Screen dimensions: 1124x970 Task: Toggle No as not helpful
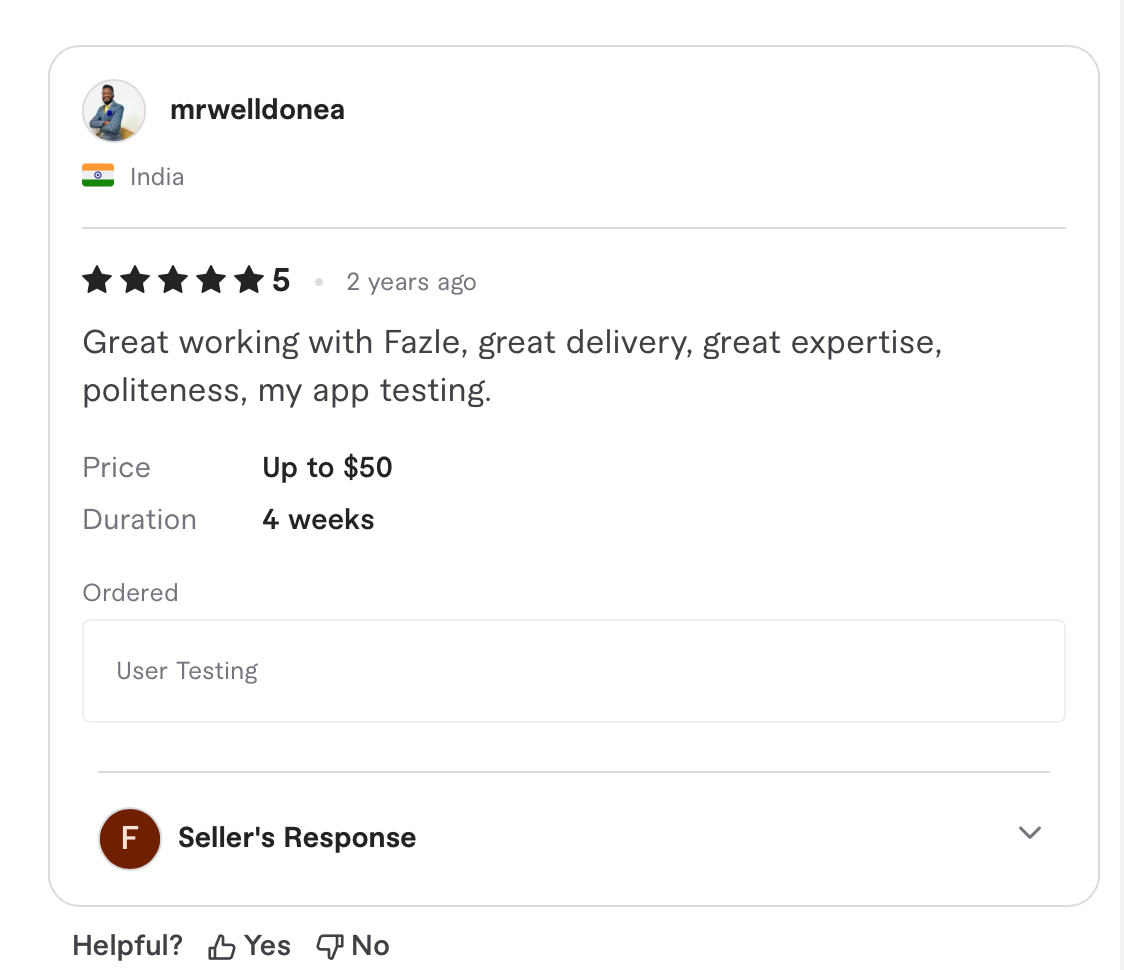[352, 944]
